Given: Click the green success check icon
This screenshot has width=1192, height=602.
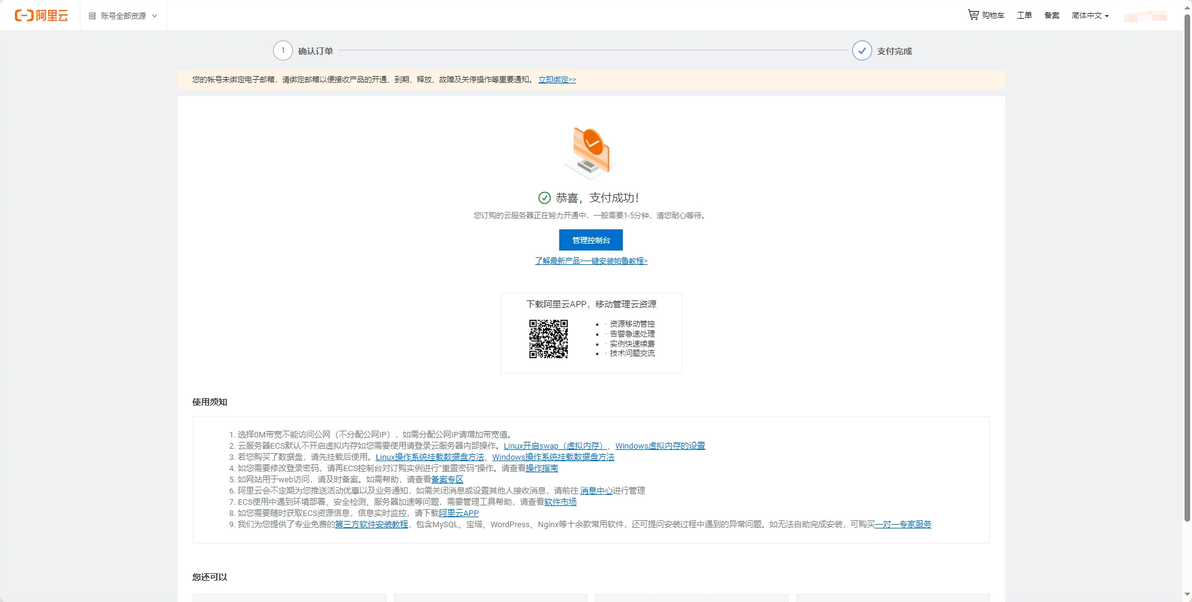Looking at the screenshot, I should tap(544, 198).
